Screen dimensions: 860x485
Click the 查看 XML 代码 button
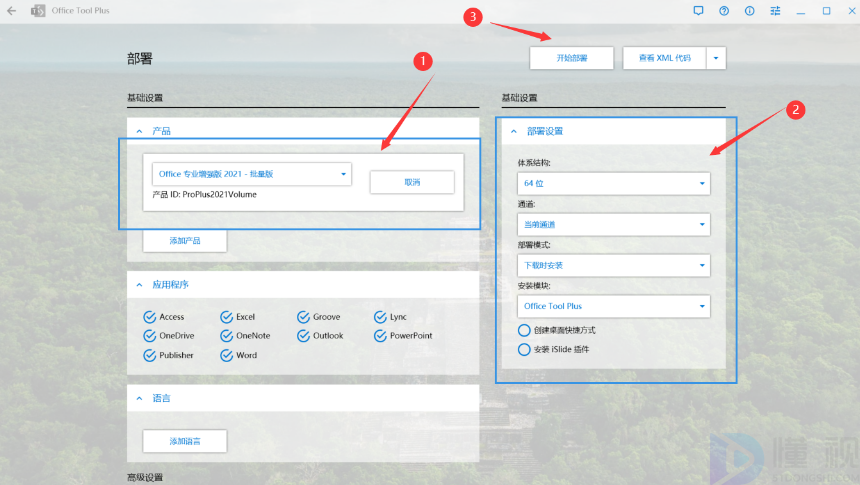pos(664,58)
